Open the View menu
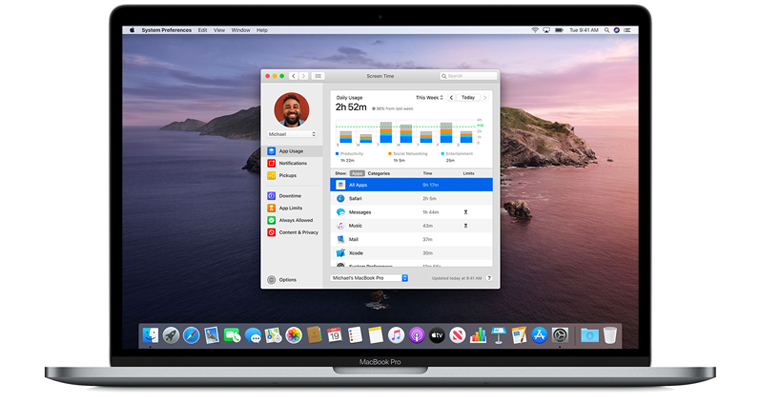This screenshot has width=760, height=397. pos(219,30)
